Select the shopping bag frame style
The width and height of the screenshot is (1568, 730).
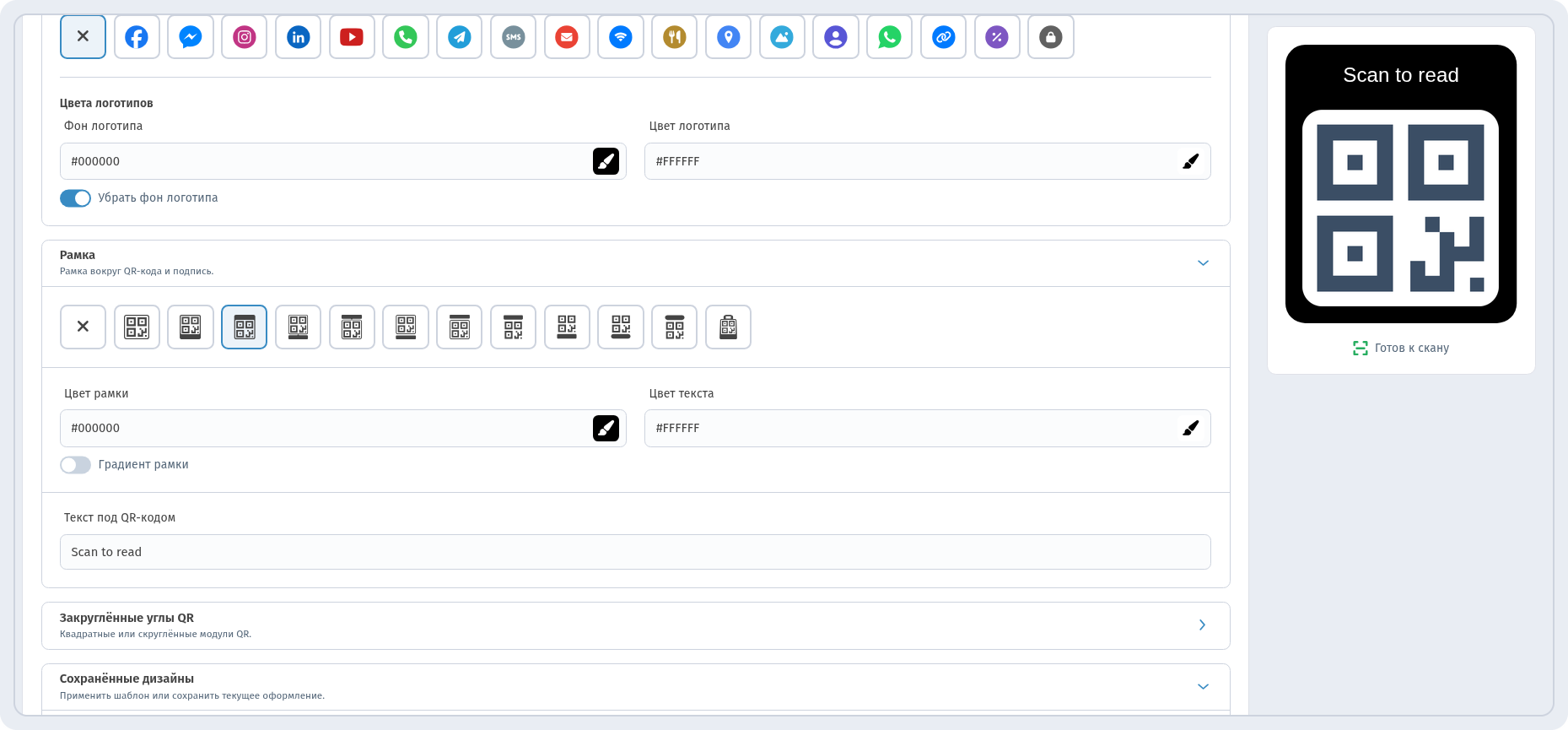point(729,327)
